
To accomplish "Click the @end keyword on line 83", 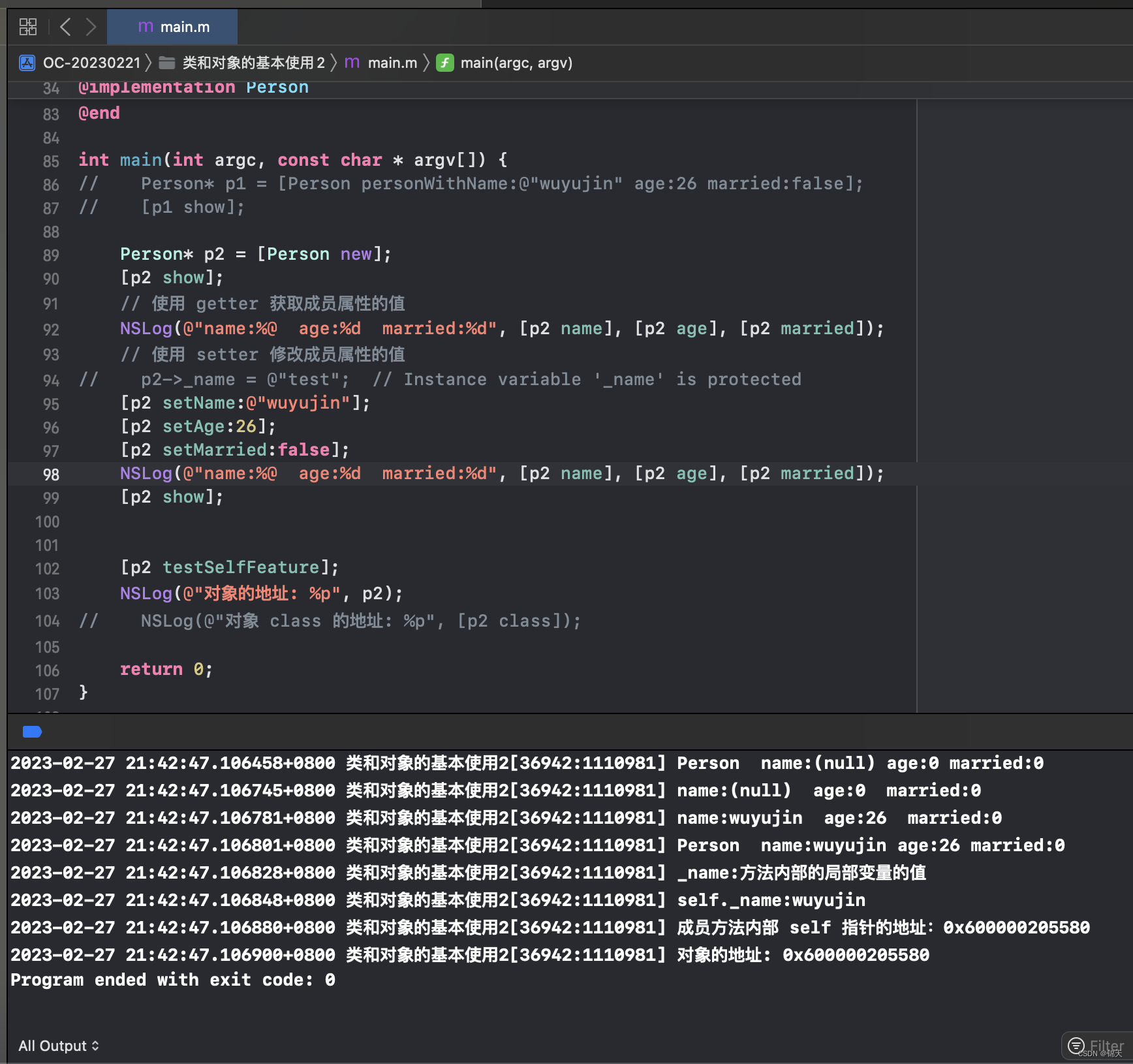I will (x=99, y=114).
